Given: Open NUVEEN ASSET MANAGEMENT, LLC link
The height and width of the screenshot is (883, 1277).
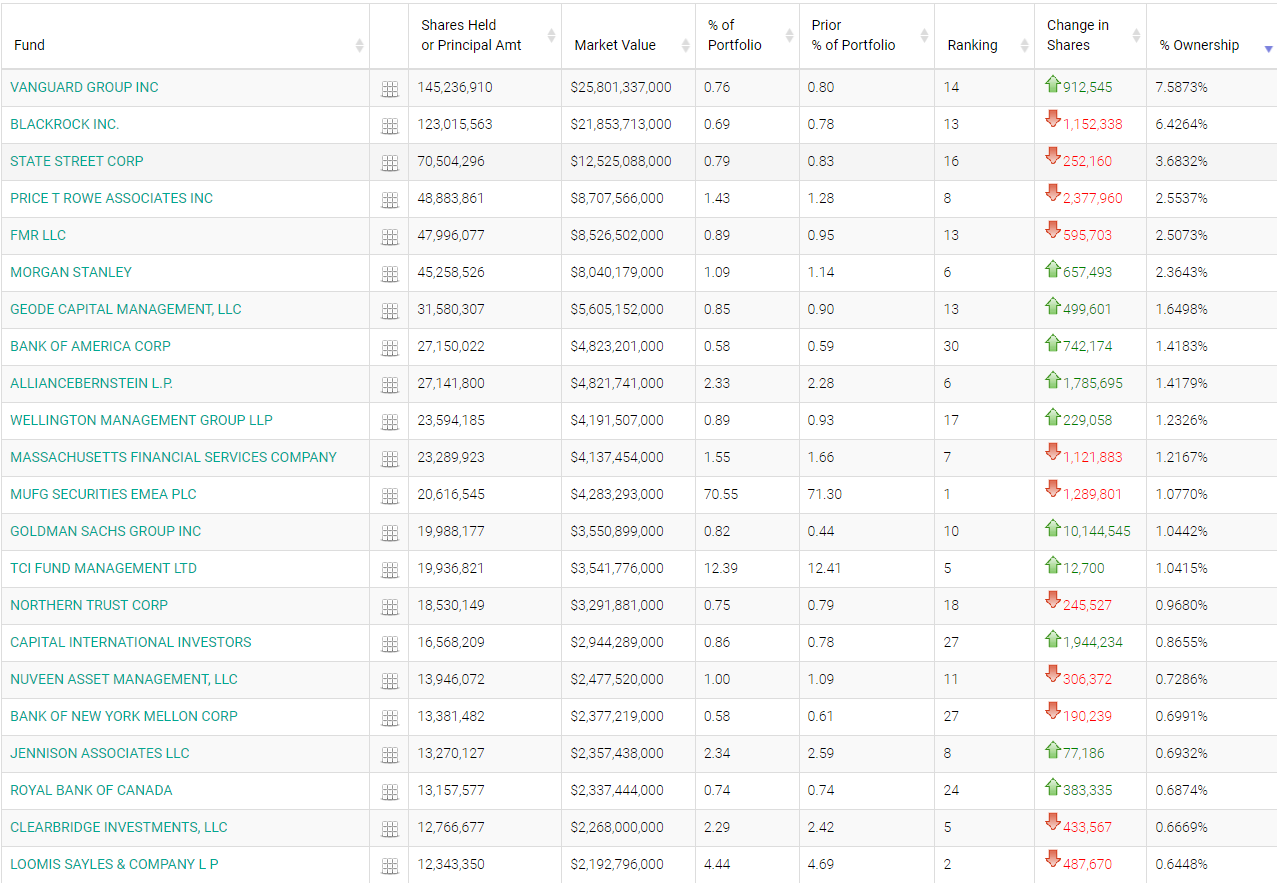Looking at the screenshot, I should 124,679.
